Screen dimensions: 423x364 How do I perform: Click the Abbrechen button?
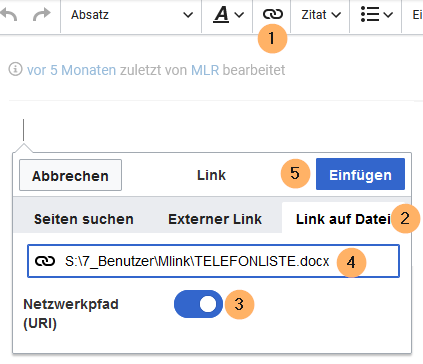pyautogui.click(x=70, y=175)
